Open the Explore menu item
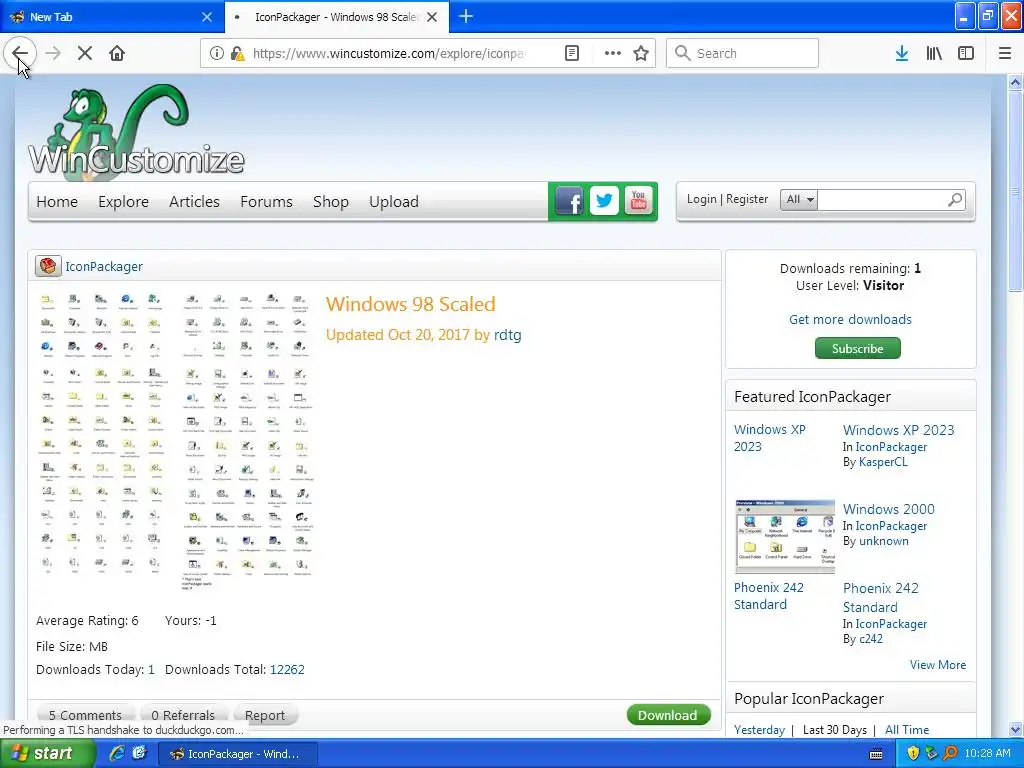 point(123,202)
